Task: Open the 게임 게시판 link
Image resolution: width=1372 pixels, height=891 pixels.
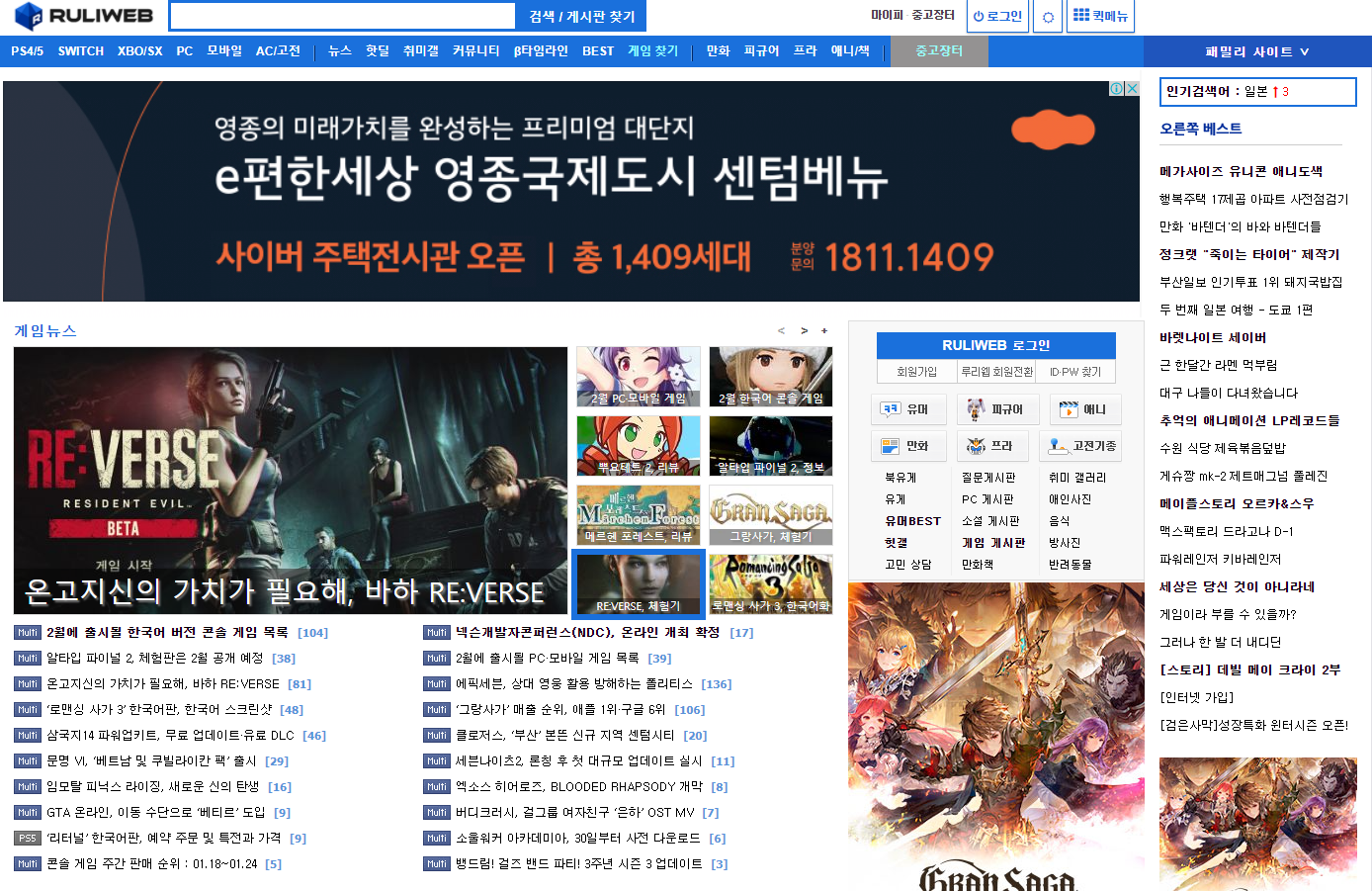Action: pyautogui.click(x=993, y=543)
